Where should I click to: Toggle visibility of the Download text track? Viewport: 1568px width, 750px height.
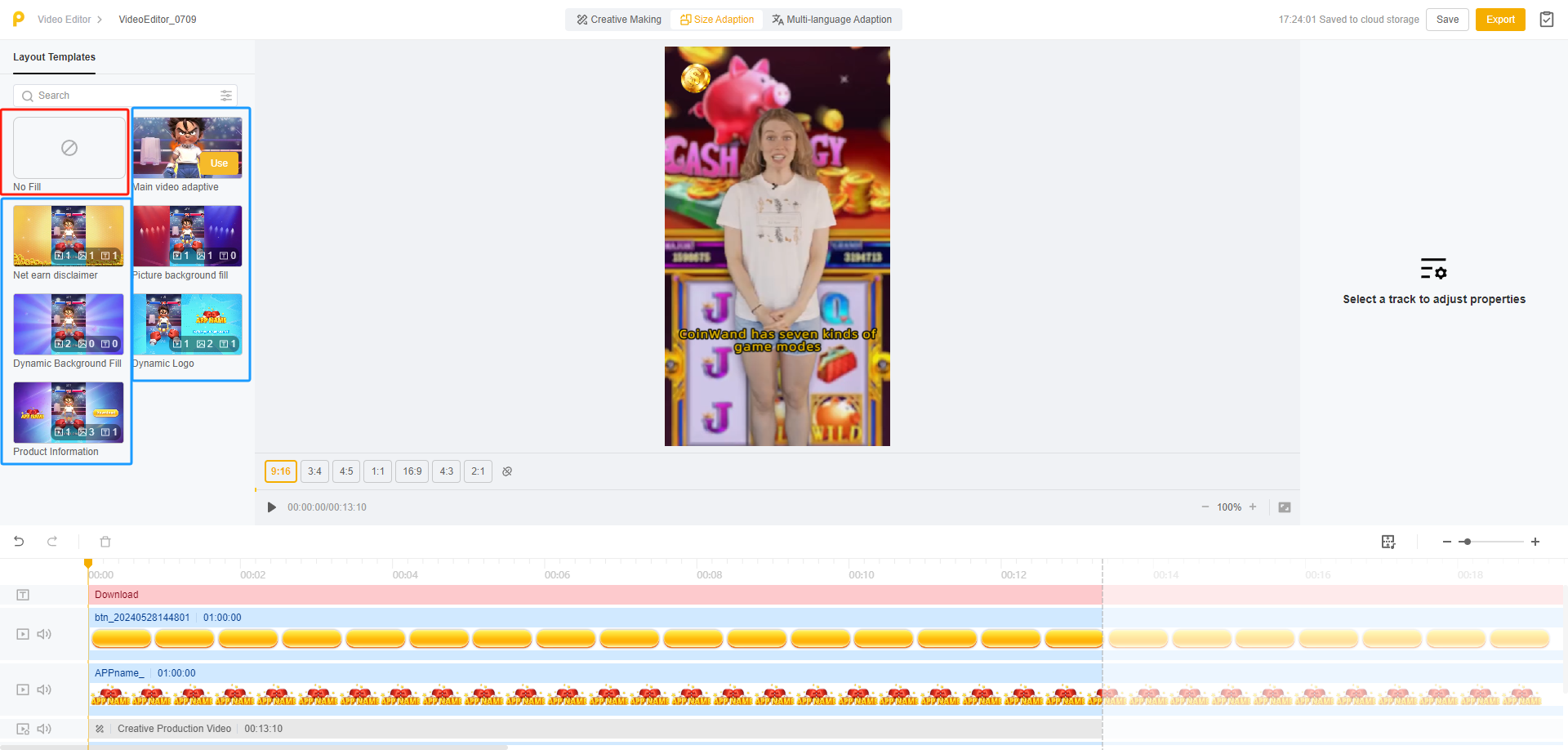[23, 595]
